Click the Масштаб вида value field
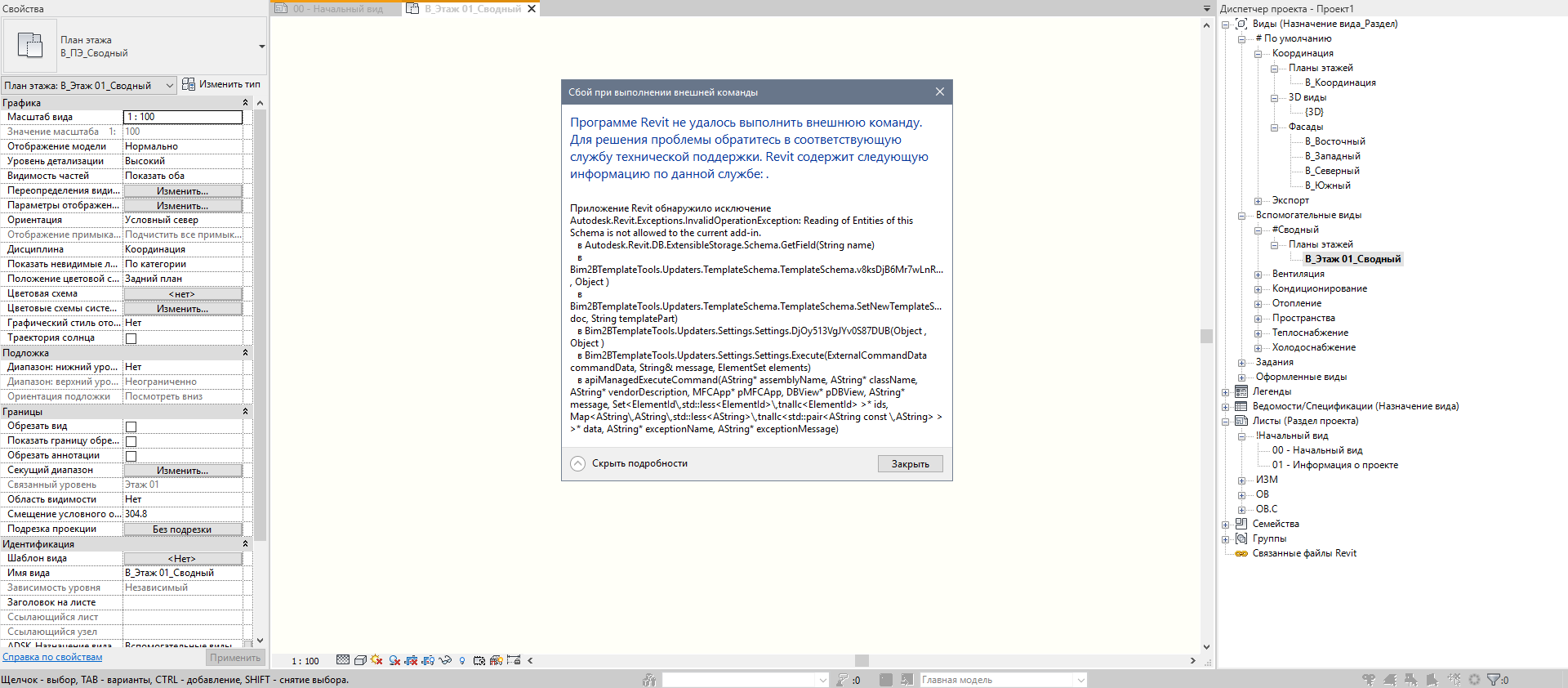This screenshot has width=1568, height=688. (x=182, y=117)
